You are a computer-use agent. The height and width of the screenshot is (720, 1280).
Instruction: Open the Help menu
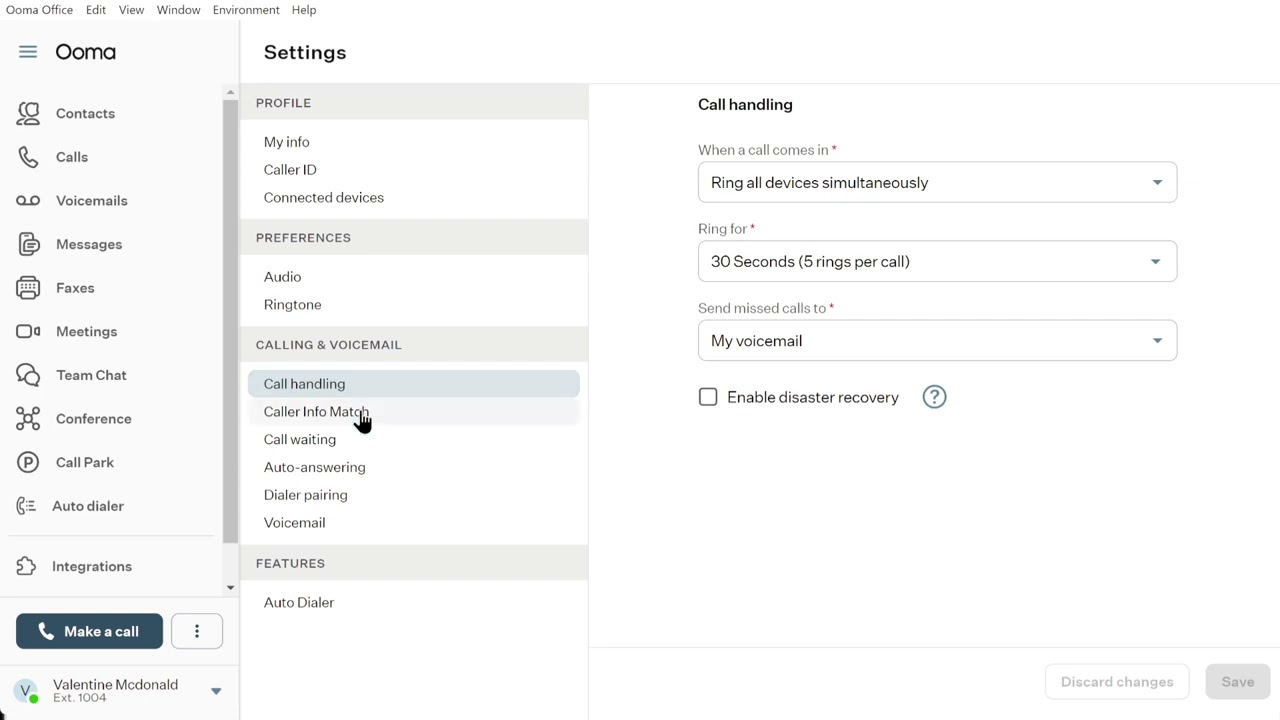tap(304, 10)
